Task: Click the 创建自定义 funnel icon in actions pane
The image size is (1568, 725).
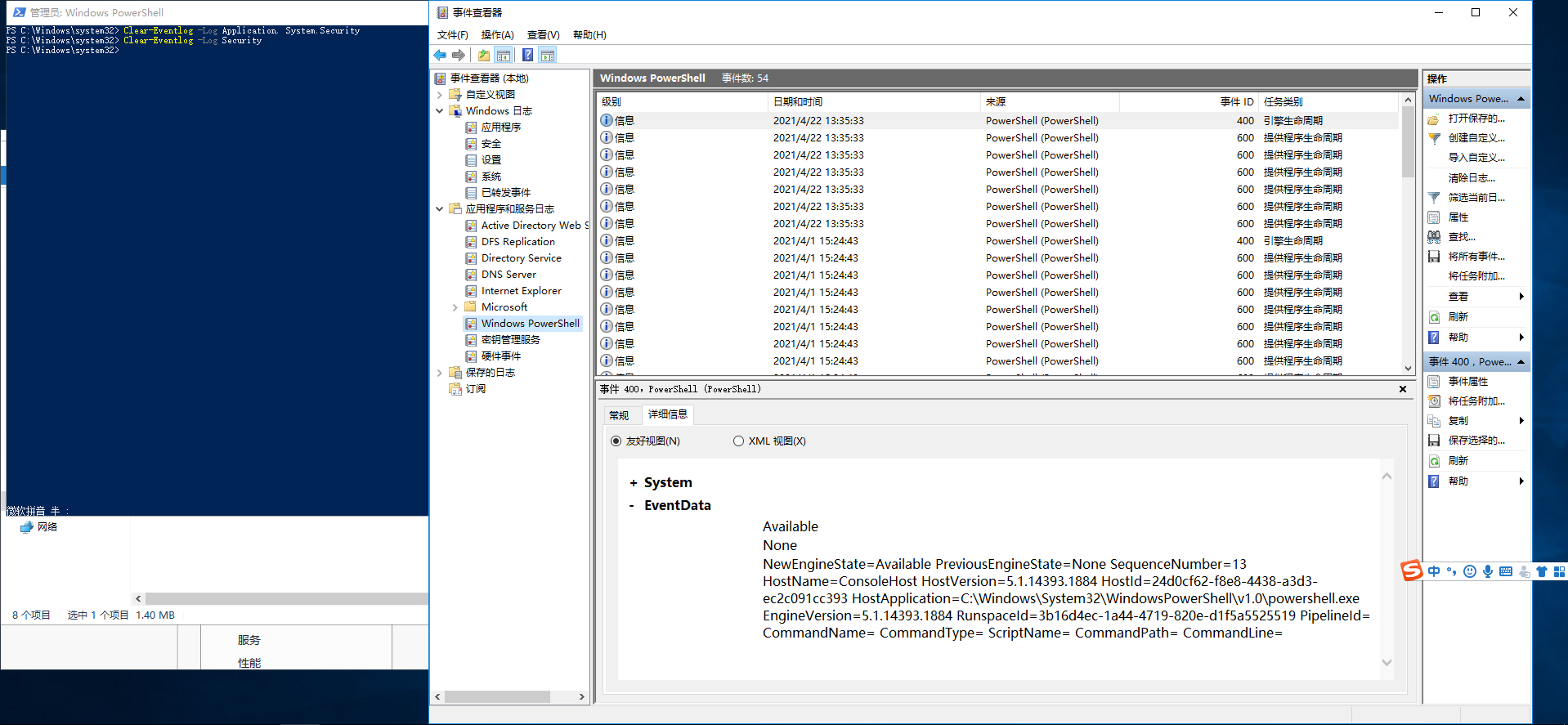Action: pyautogui.click(x=1434, y=138)
